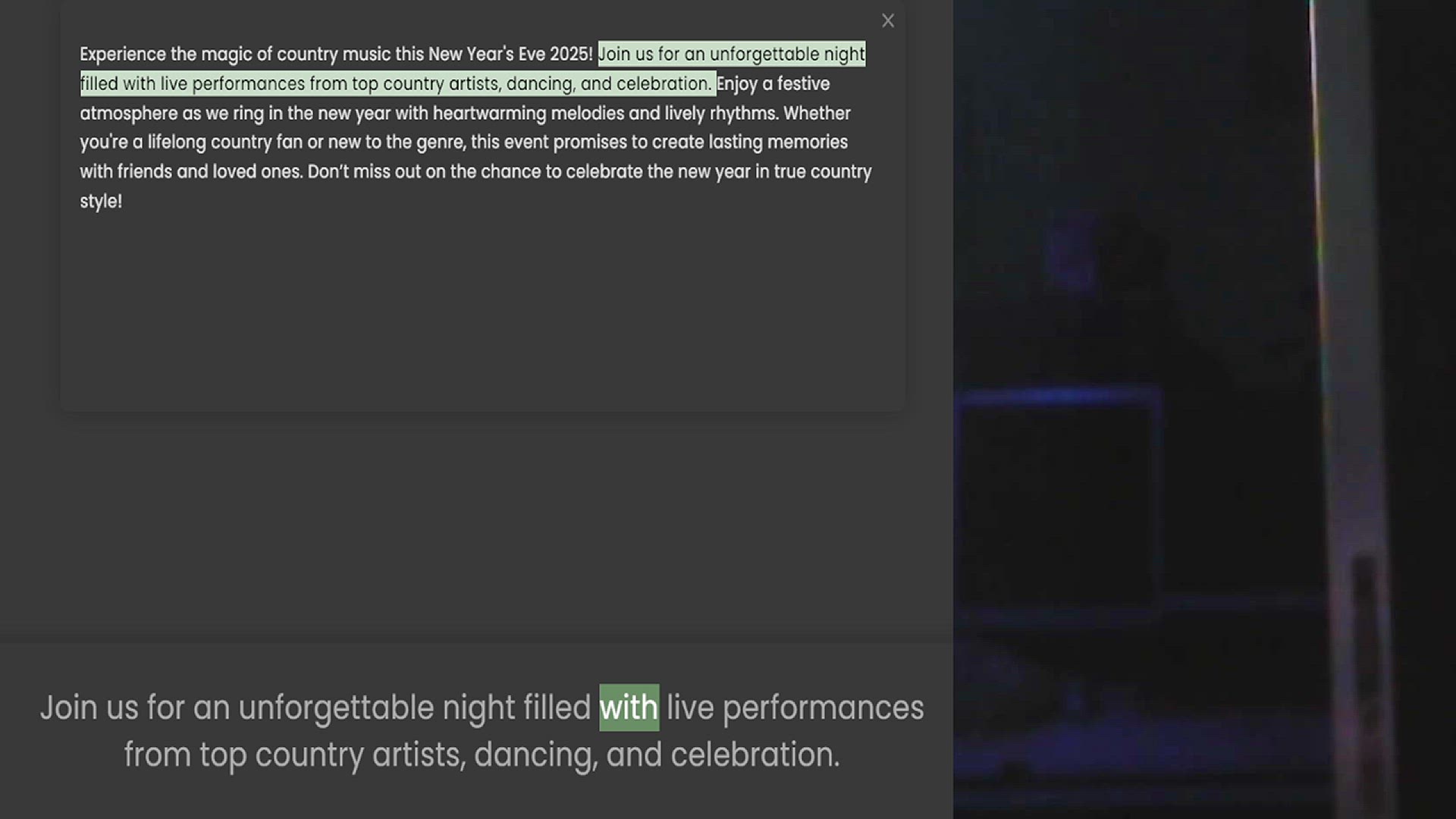Click the sentence beginning "Enjoy a festive"
The width and height of the screenshot is (1456, 819).
pos(773,84)
